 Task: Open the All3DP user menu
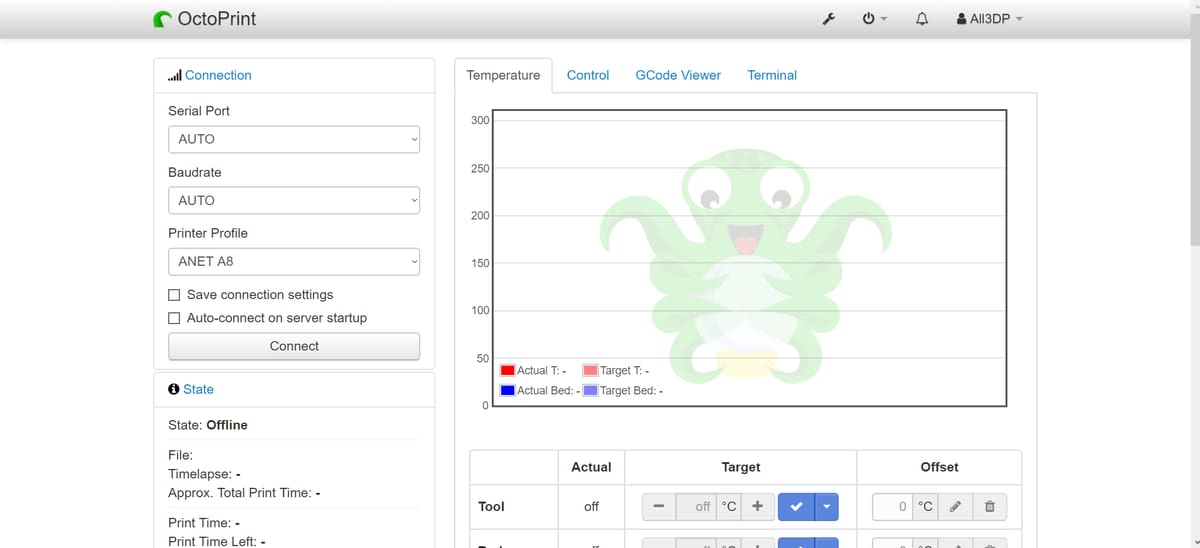point(990,19)
